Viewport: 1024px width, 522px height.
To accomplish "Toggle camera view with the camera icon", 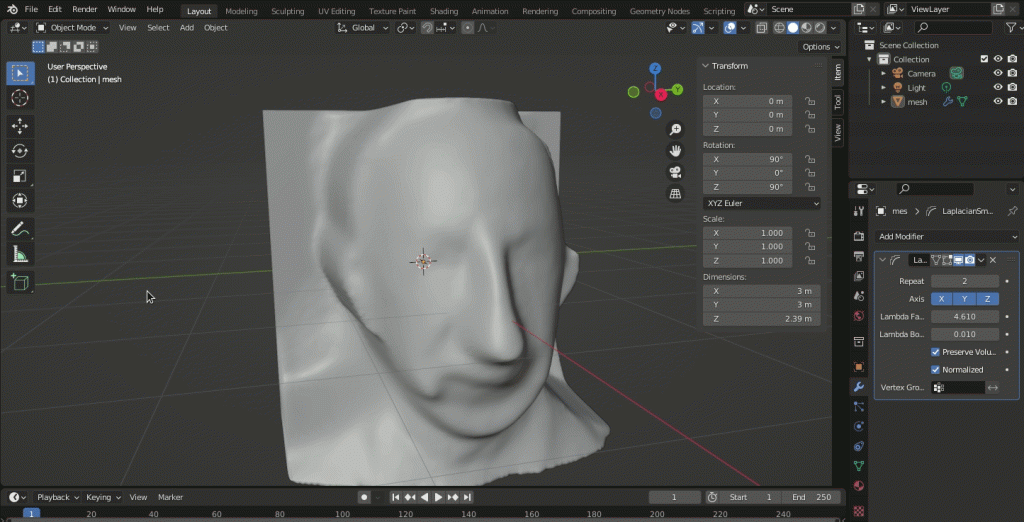I will click(675, 172).
